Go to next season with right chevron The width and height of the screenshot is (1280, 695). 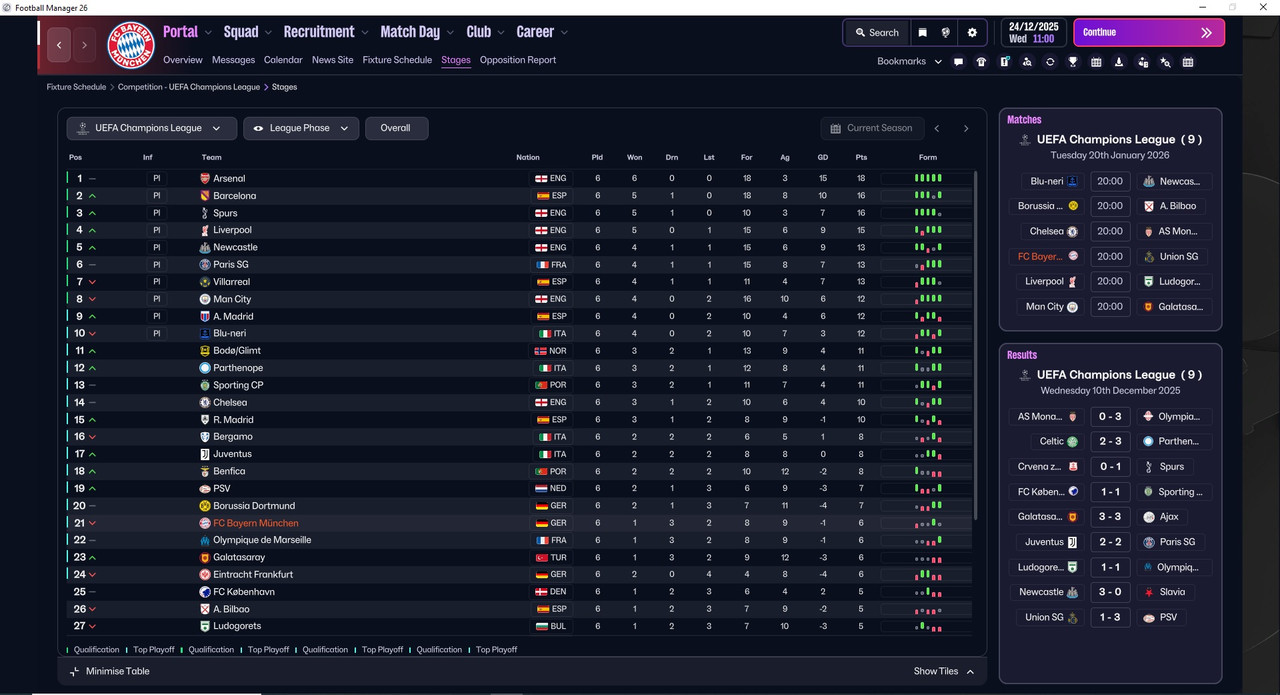[966, 128]
